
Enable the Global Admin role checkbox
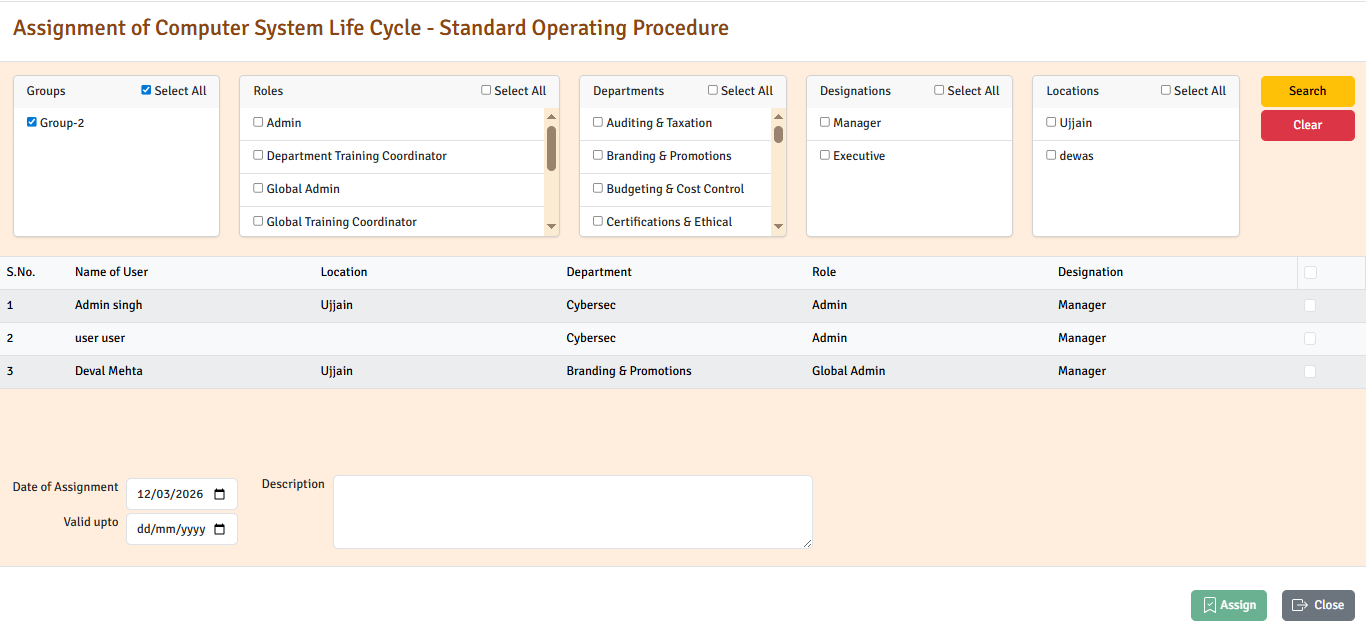click(258, 189)
